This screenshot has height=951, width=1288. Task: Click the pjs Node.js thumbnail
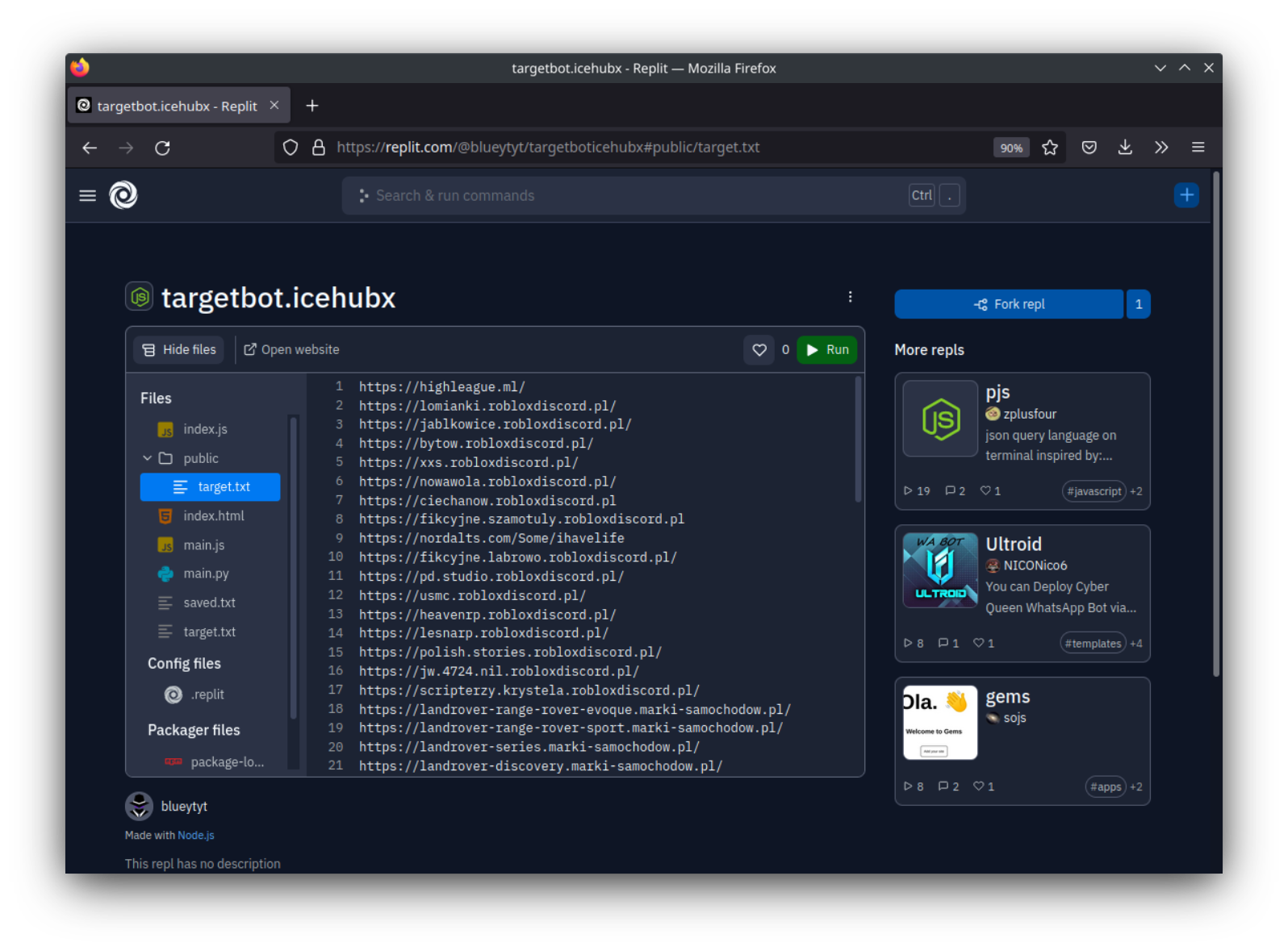tap(940, 419)
